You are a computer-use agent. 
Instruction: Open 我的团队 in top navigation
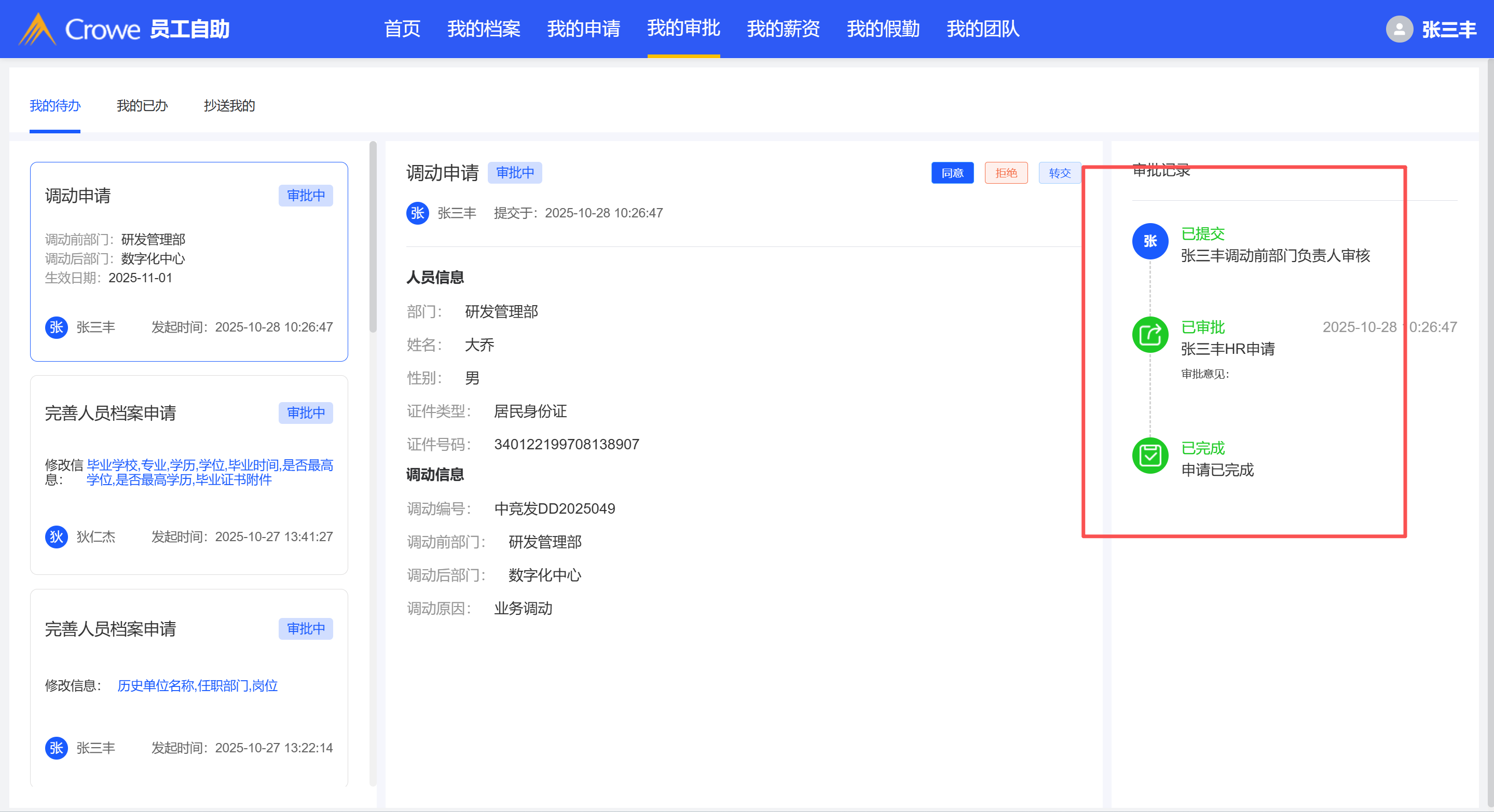[982, 29]
